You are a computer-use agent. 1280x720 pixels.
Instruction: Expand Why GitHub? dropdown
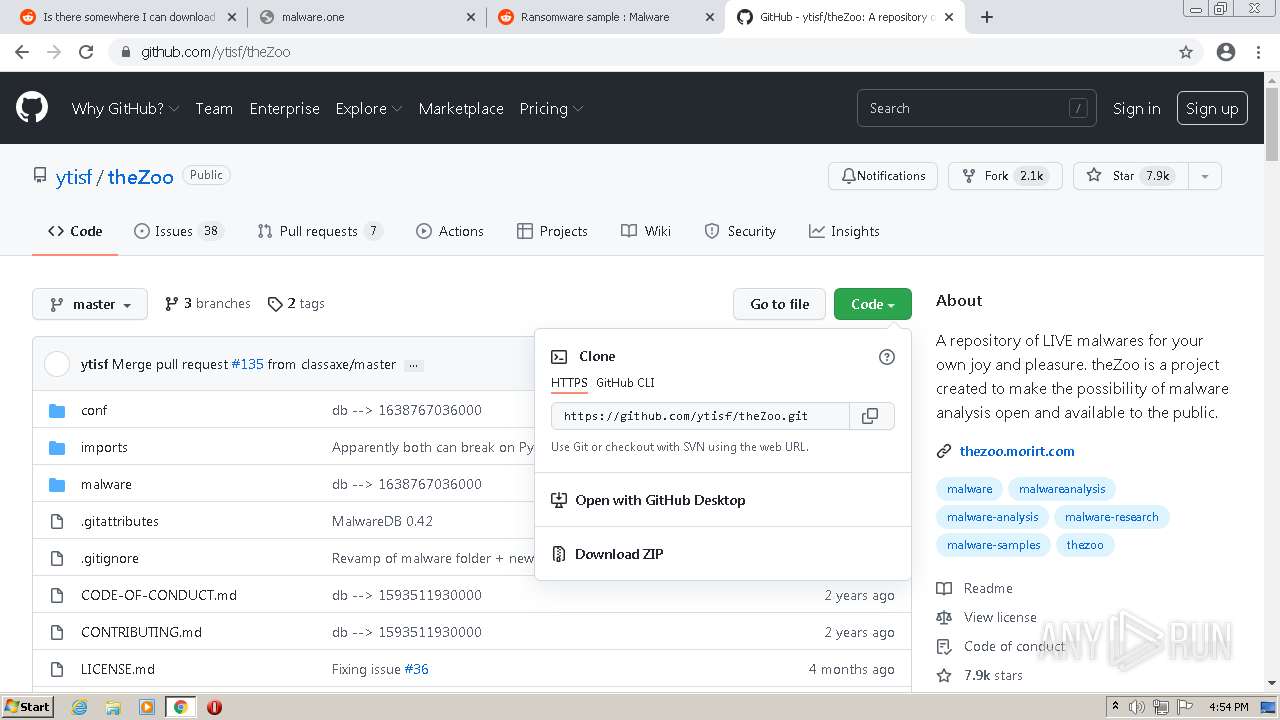[x=125, y=109]
